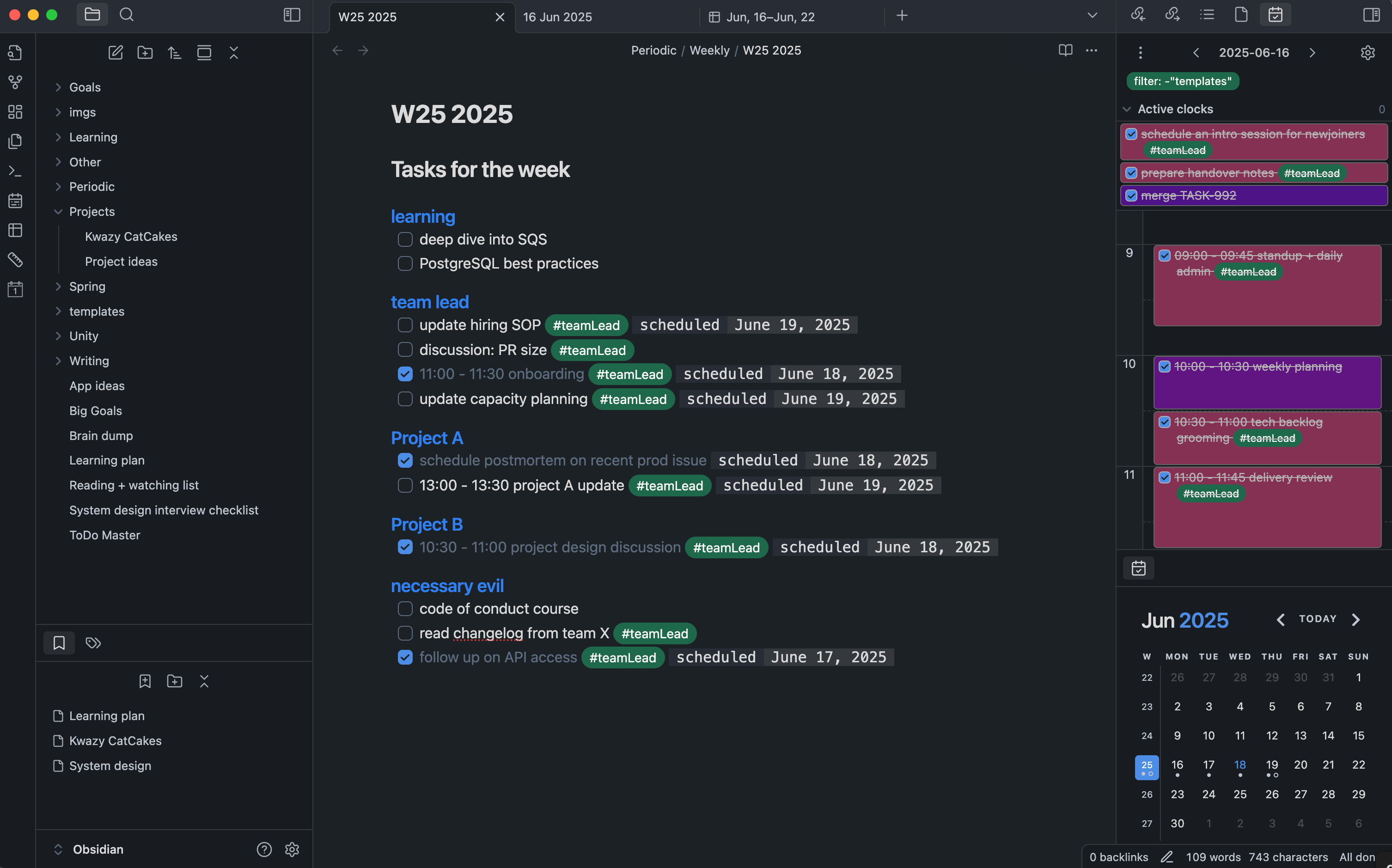
Task: Collapse all folders icon in explorer
Action: pyautogui.click(x=234, y=53)
